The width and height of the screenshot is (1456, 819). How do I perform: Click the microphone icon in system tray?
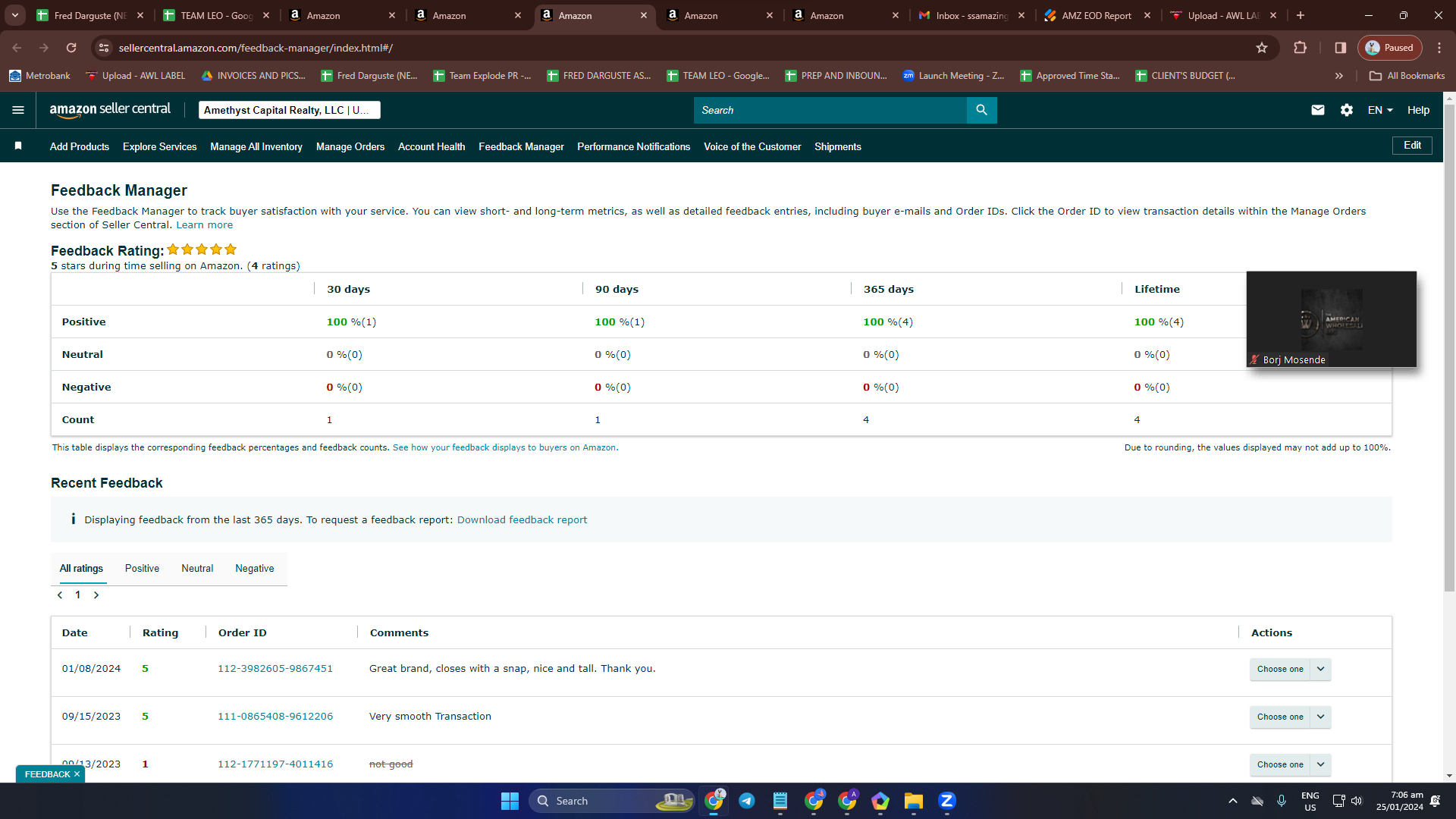(x=1282, y=801)
